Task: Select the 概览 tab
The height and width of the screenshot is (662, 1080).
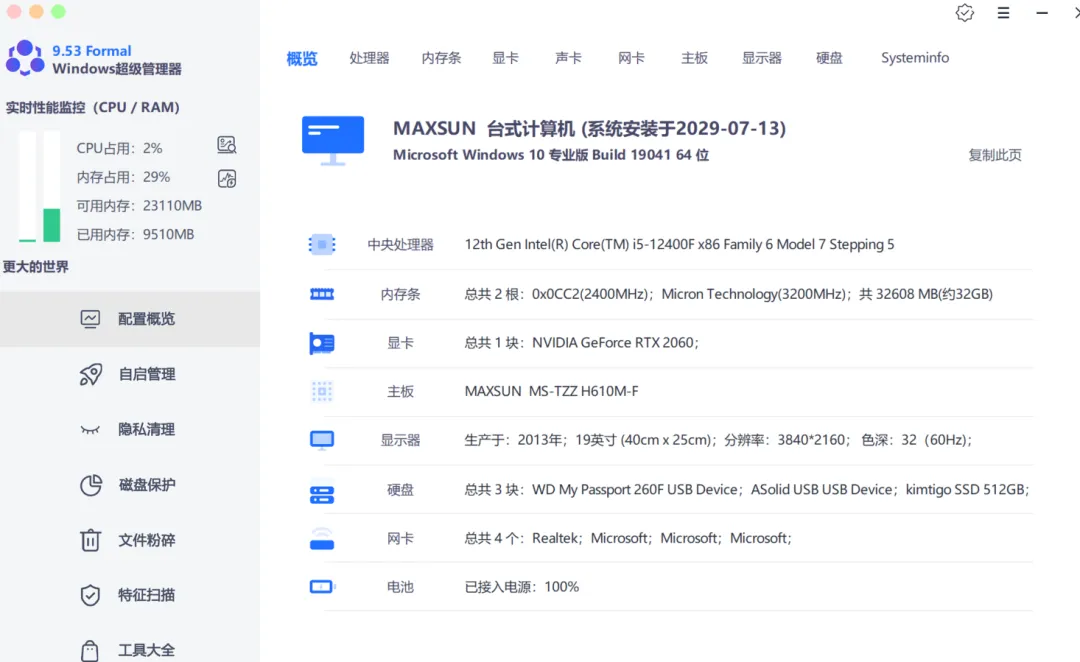Action: [x=302, y=59]
